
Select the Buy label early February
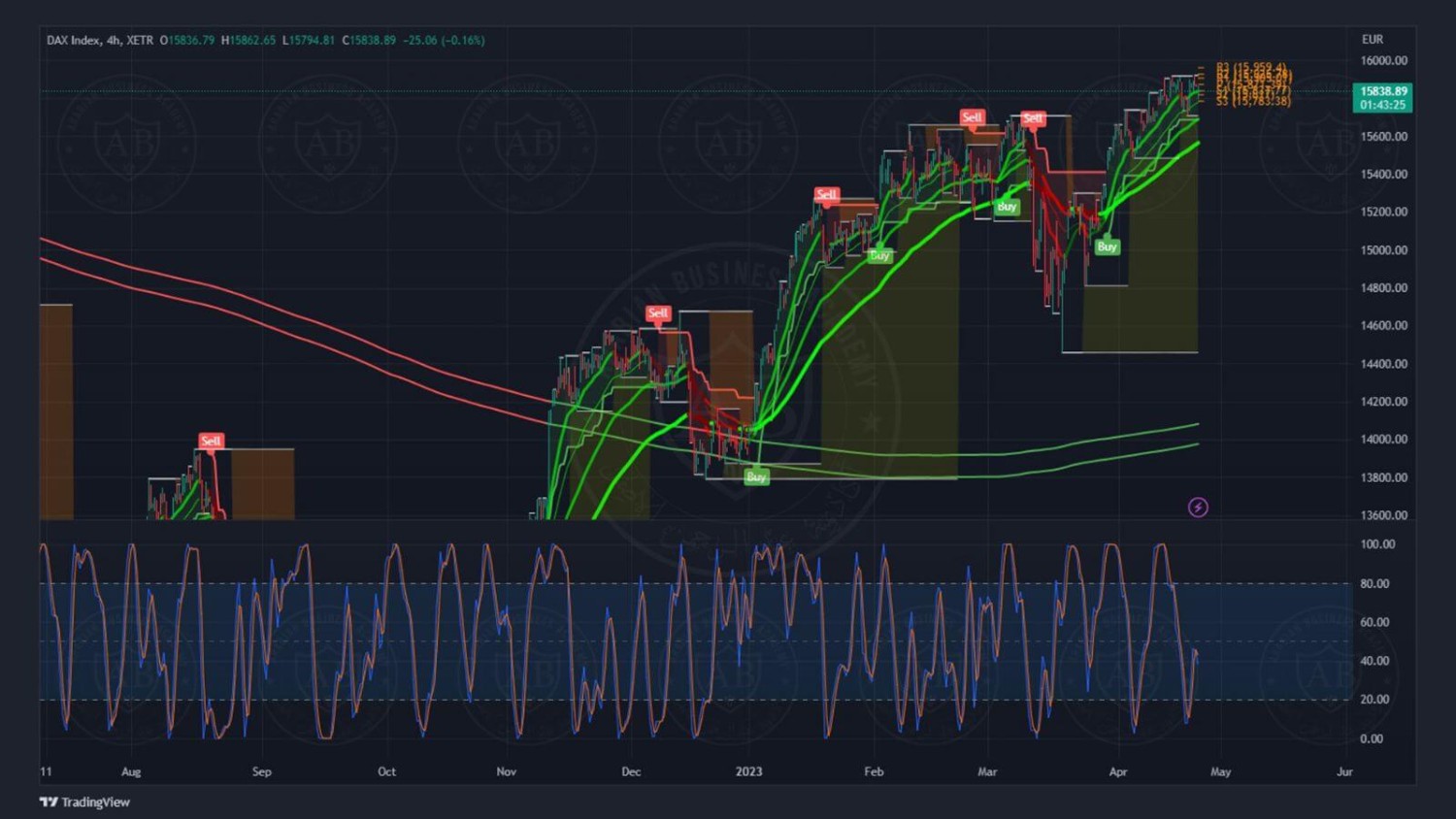click(879, 255)
